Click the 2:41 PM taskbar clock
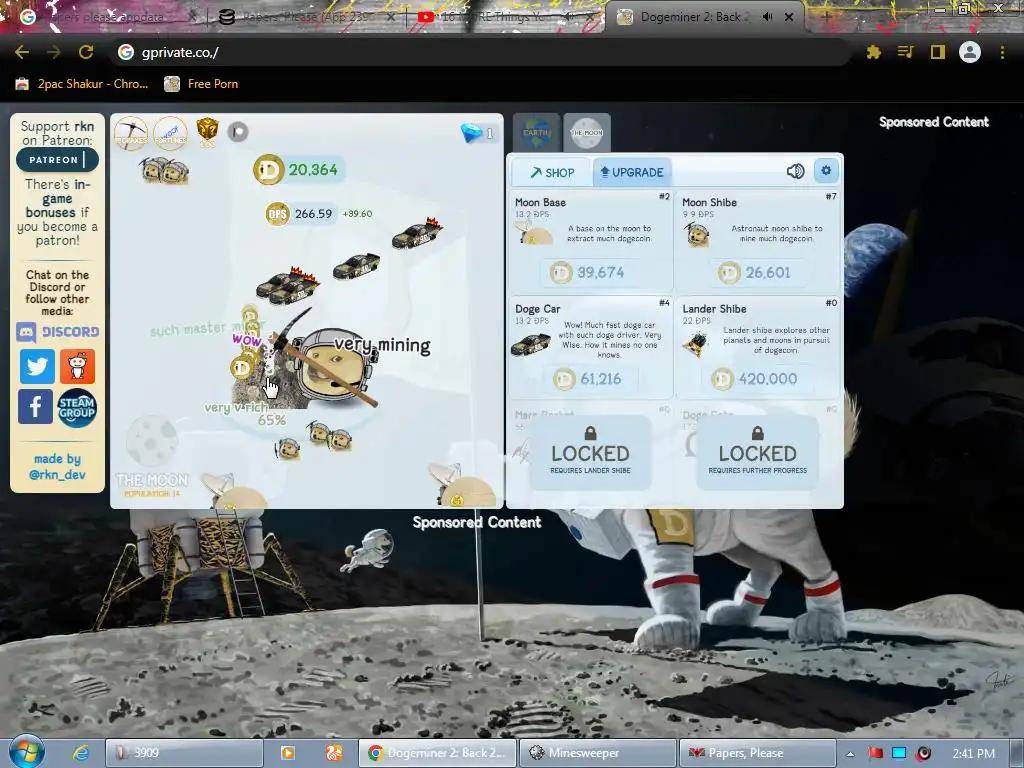 (974, 754)
